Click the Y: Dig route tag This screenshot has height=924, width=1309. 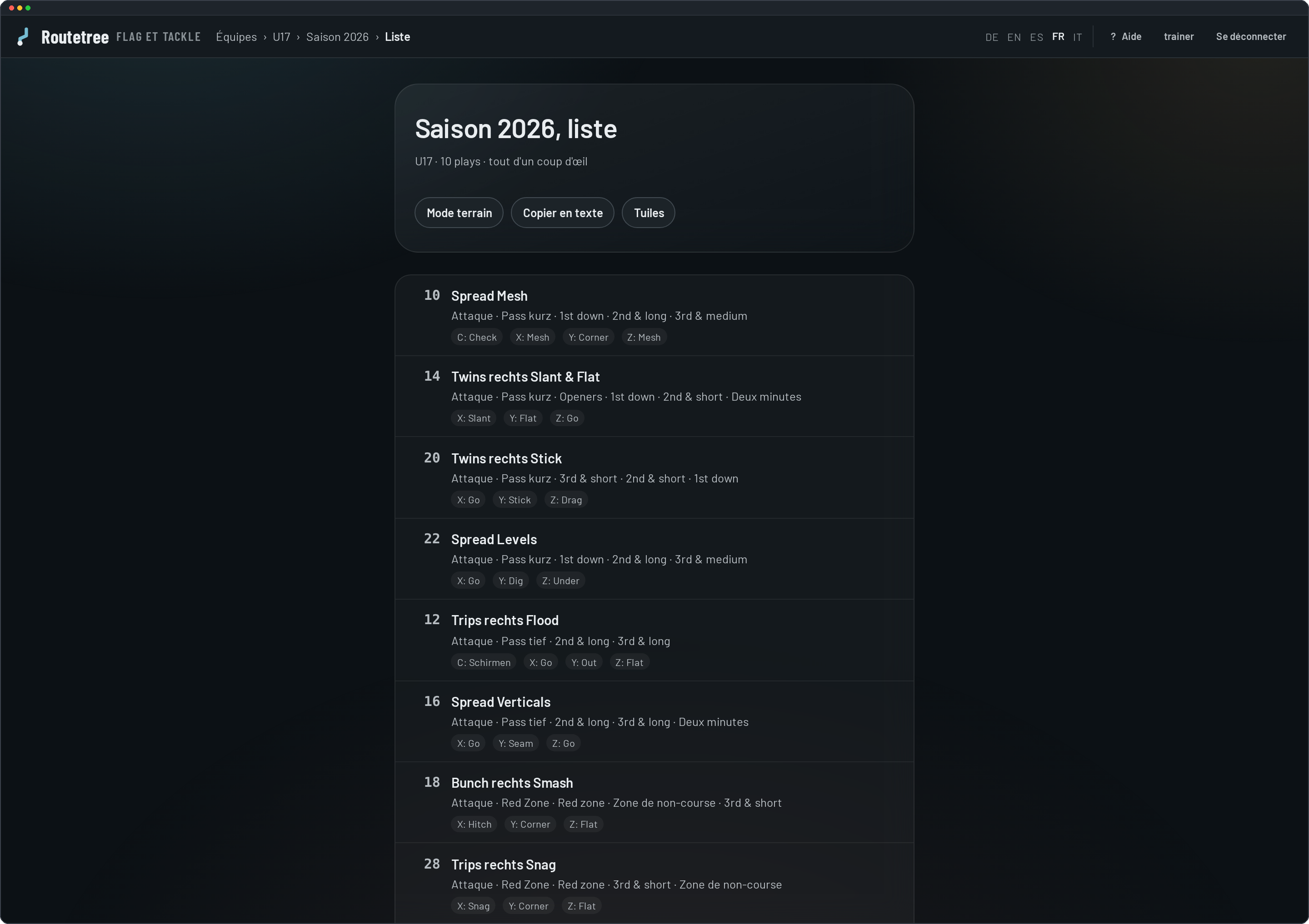(510, 581)
